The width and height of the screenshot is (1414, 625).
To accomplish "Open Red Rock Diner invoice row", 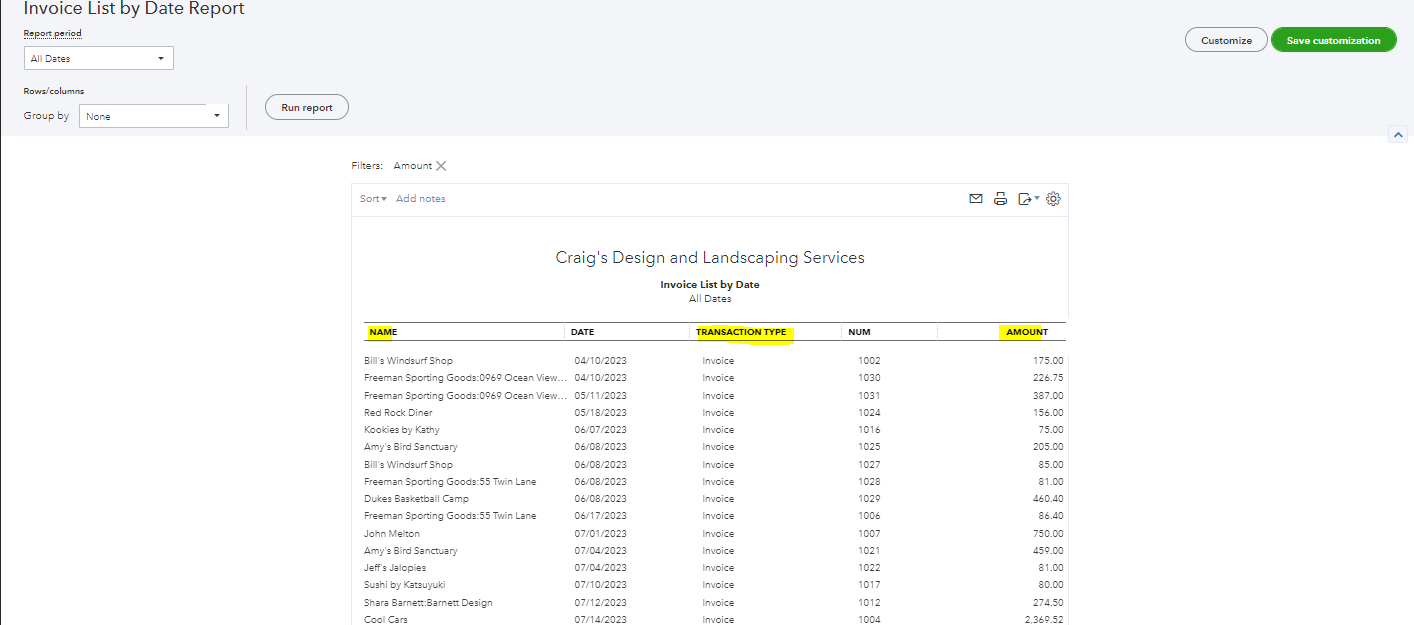I will tap(714, 413).
